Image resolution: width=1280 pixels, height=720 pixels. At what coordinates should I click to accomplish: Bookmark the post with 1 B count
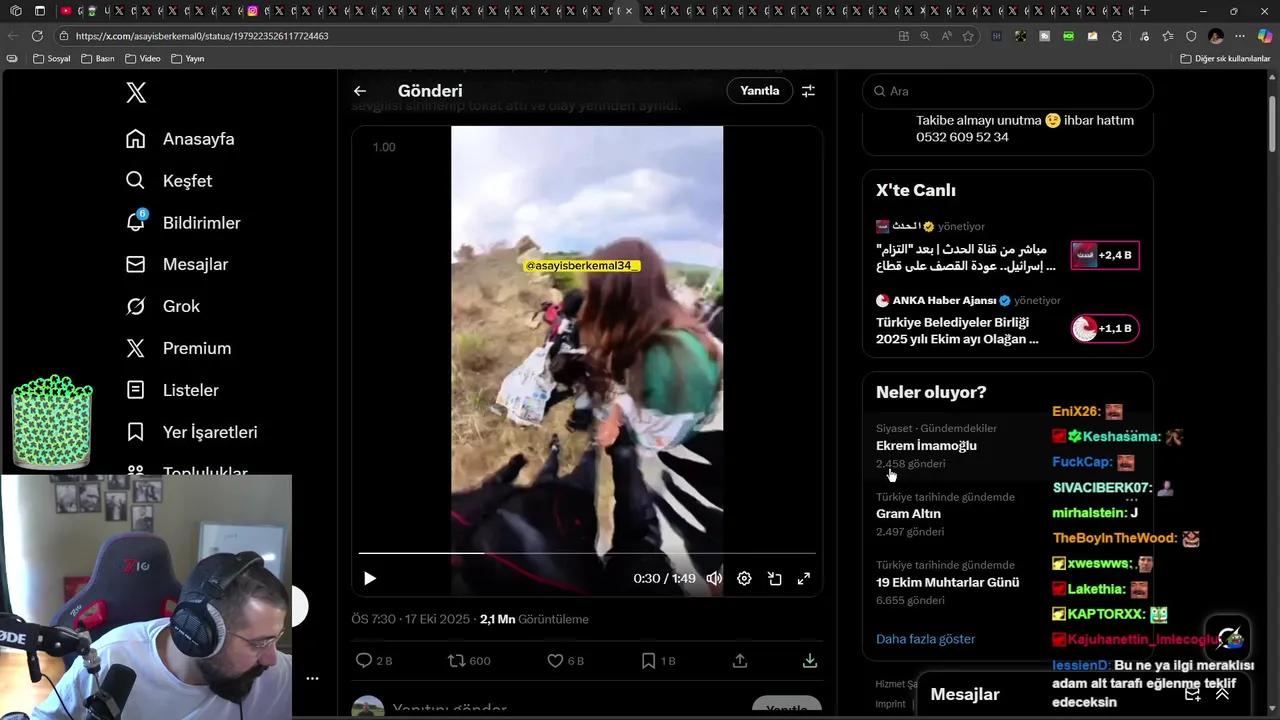(658, 661)
